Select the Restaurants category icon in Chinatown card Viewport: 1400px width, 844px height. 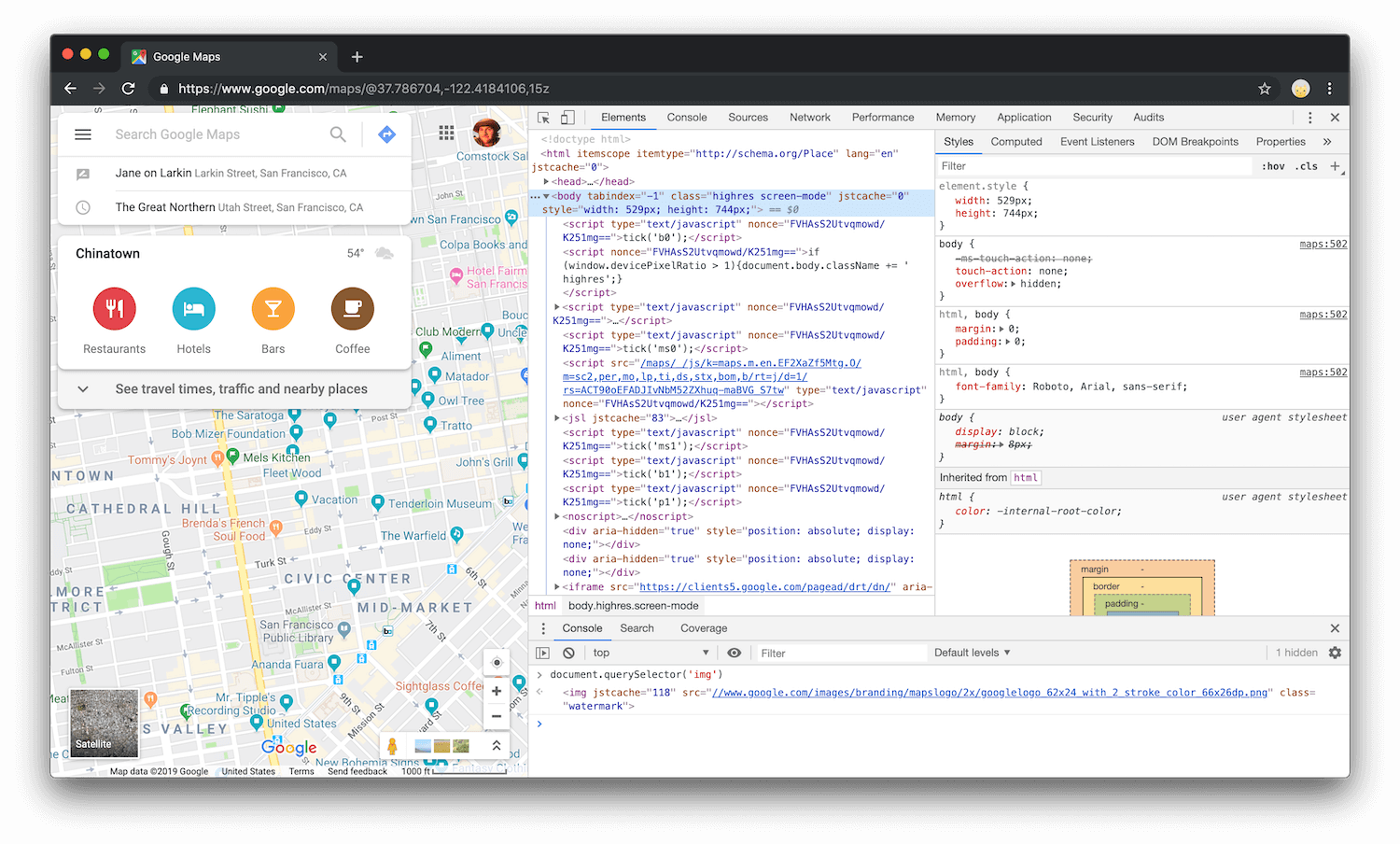(x=114, y=308)
